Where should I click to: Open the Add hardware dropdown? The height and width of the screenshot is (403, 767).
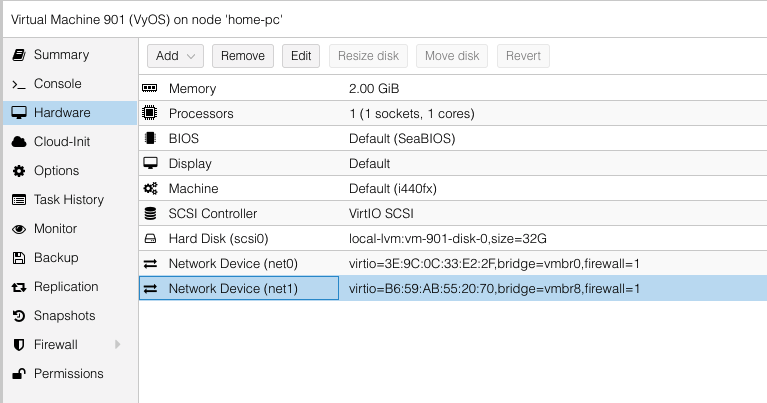[176, 56]
